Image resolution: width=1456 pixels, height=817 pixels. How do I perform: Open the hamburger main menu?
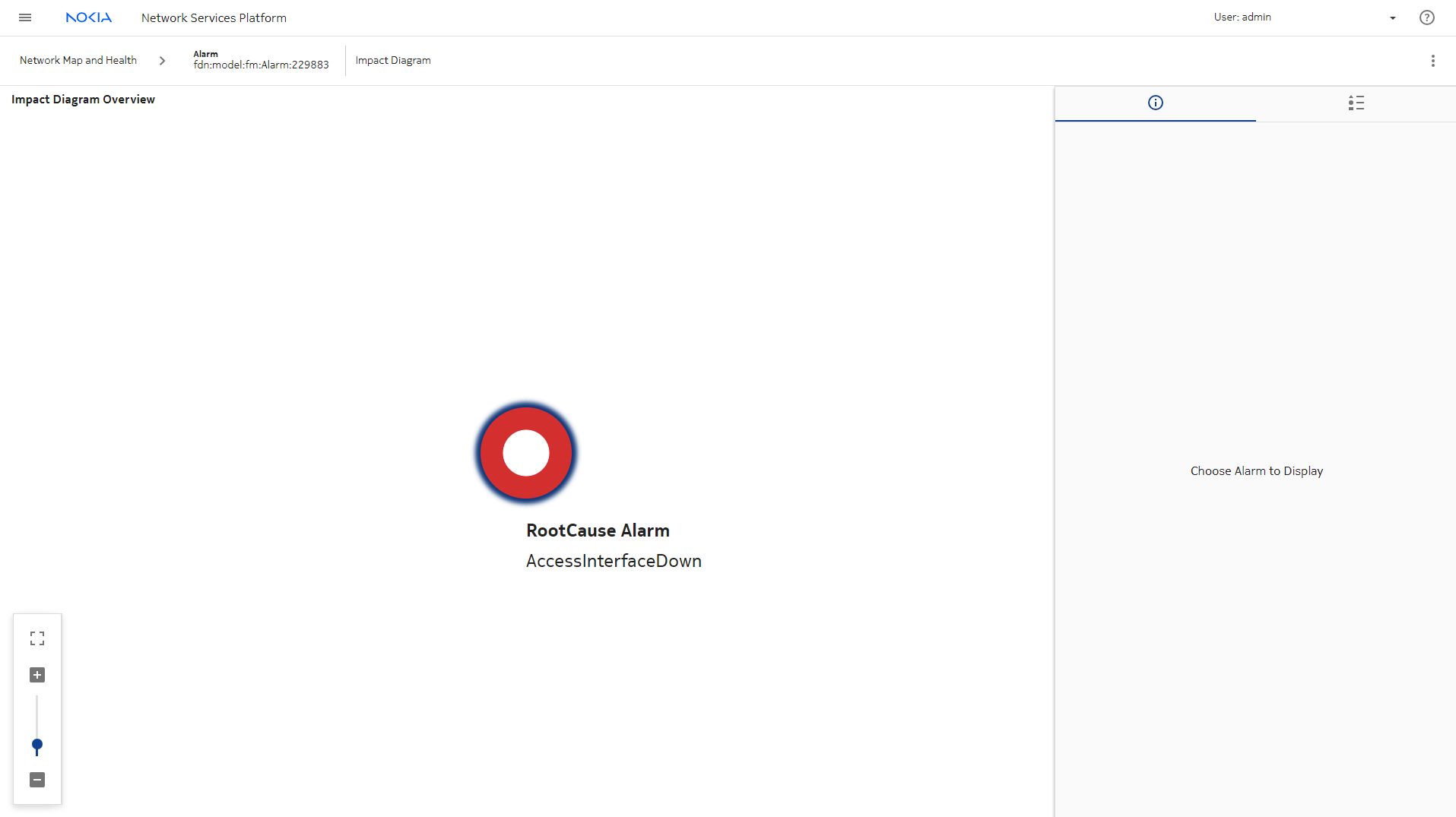25,17
